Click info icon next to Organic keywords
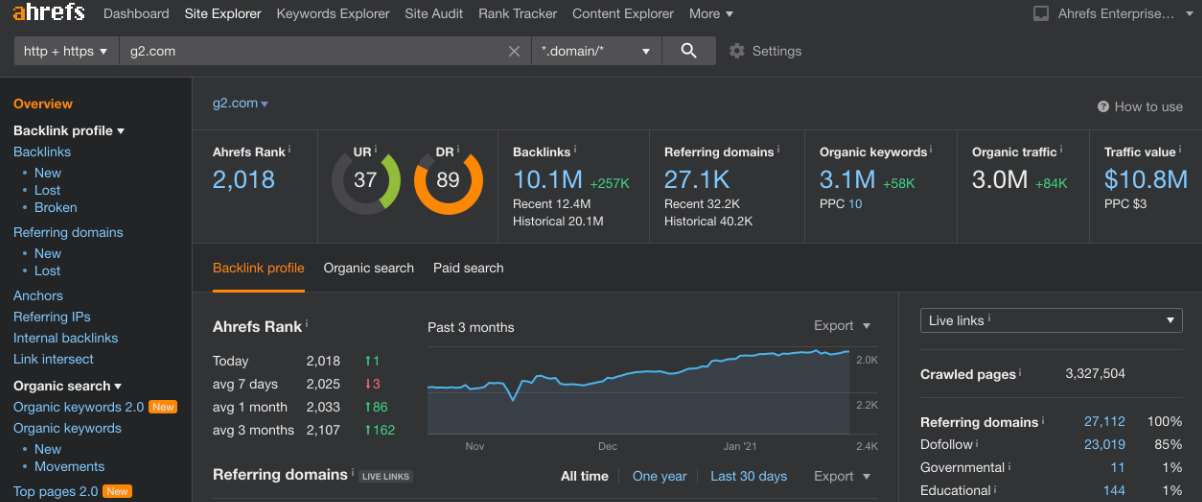The image size is (1202, 502). [932, 150]
